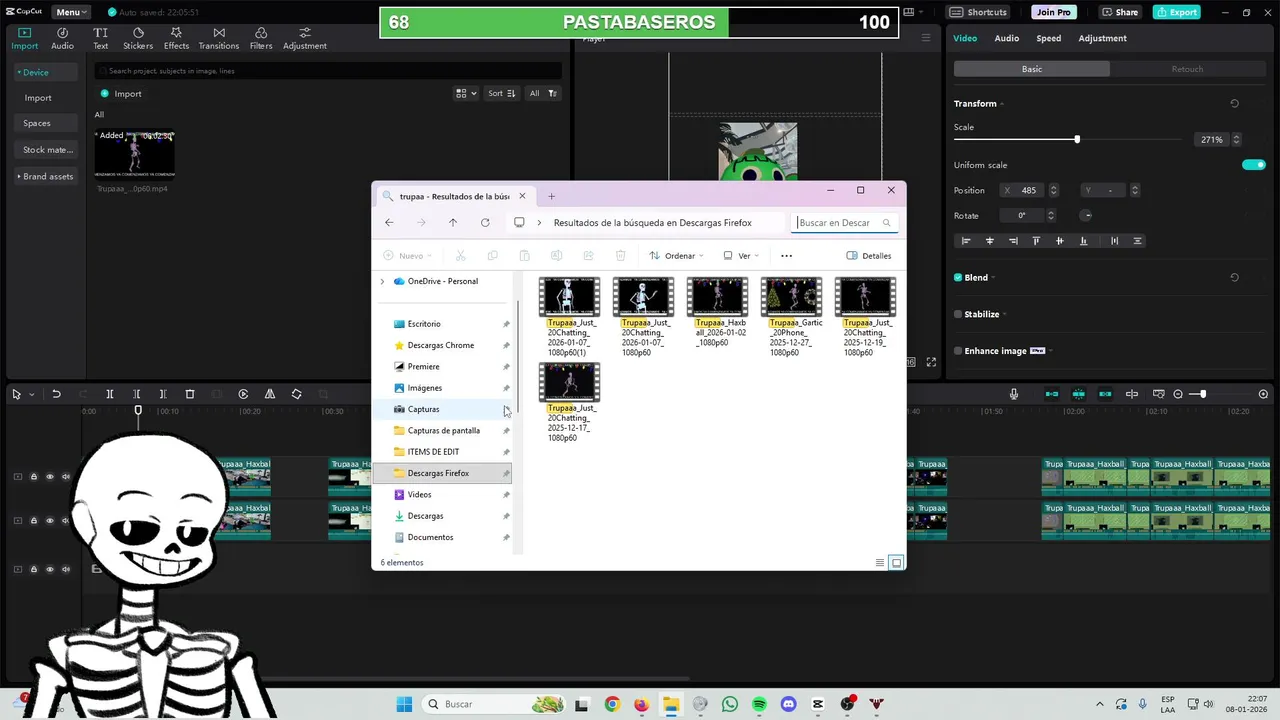The width and height of the screenshot is (1280, 720).
Task: Open the selection tool dropdown arrow in timeline
Action: [x=31, y=394]
